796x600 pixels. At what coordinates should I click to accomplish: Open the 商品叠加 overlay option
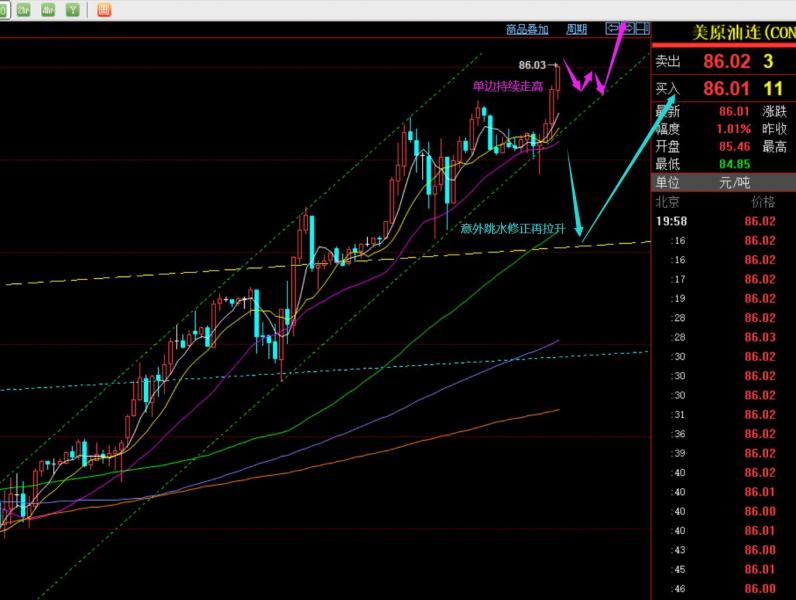pos(527,30)
